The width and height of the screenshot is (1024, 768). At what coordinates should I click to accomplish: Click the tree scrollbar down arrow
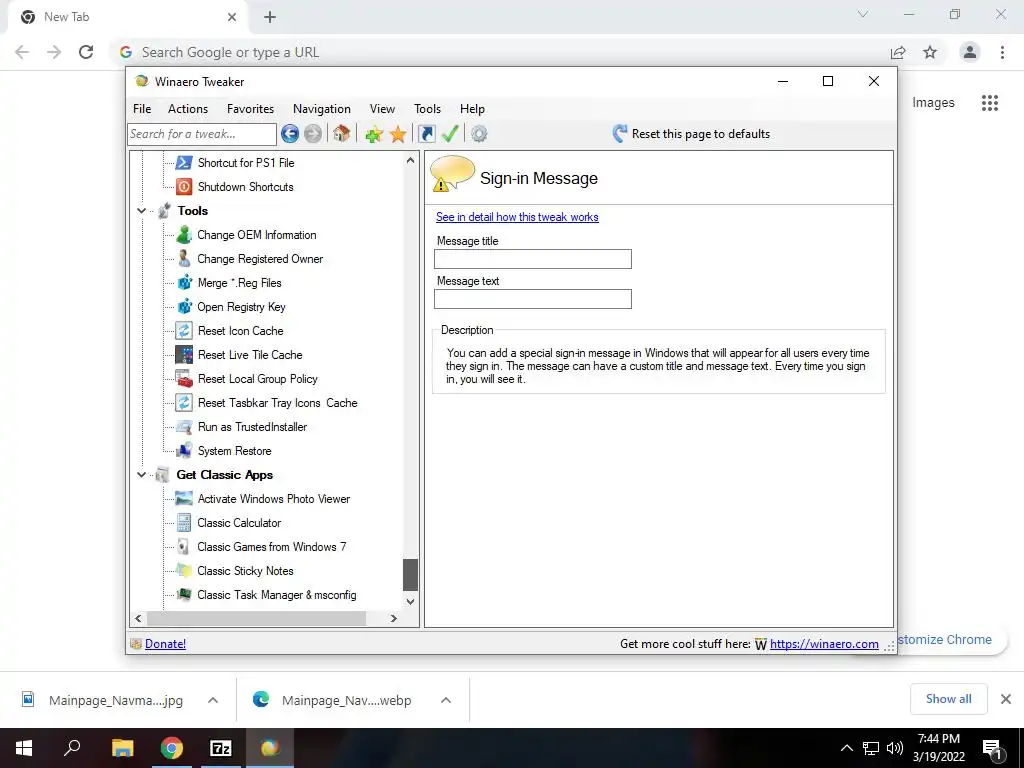click(410, 601)
